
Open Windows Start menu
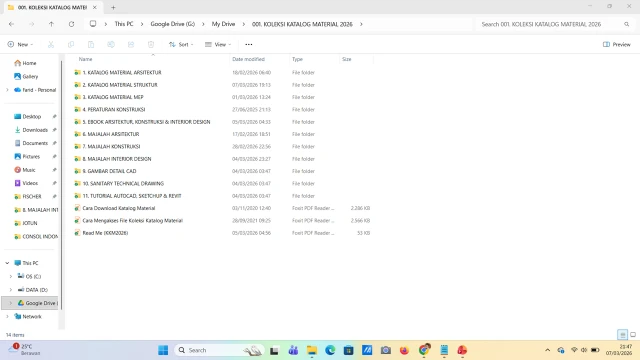(163, 350)
